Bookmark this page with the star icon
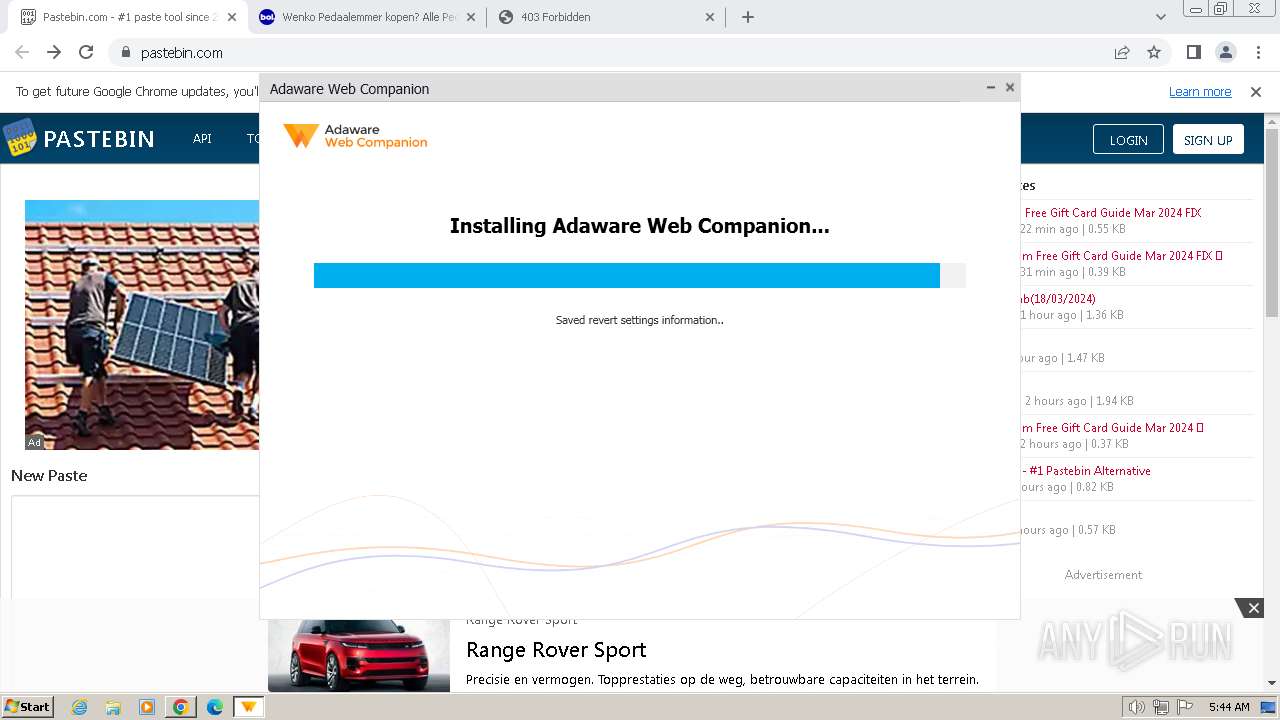The image size is (1280, 720). point(1154,52)
